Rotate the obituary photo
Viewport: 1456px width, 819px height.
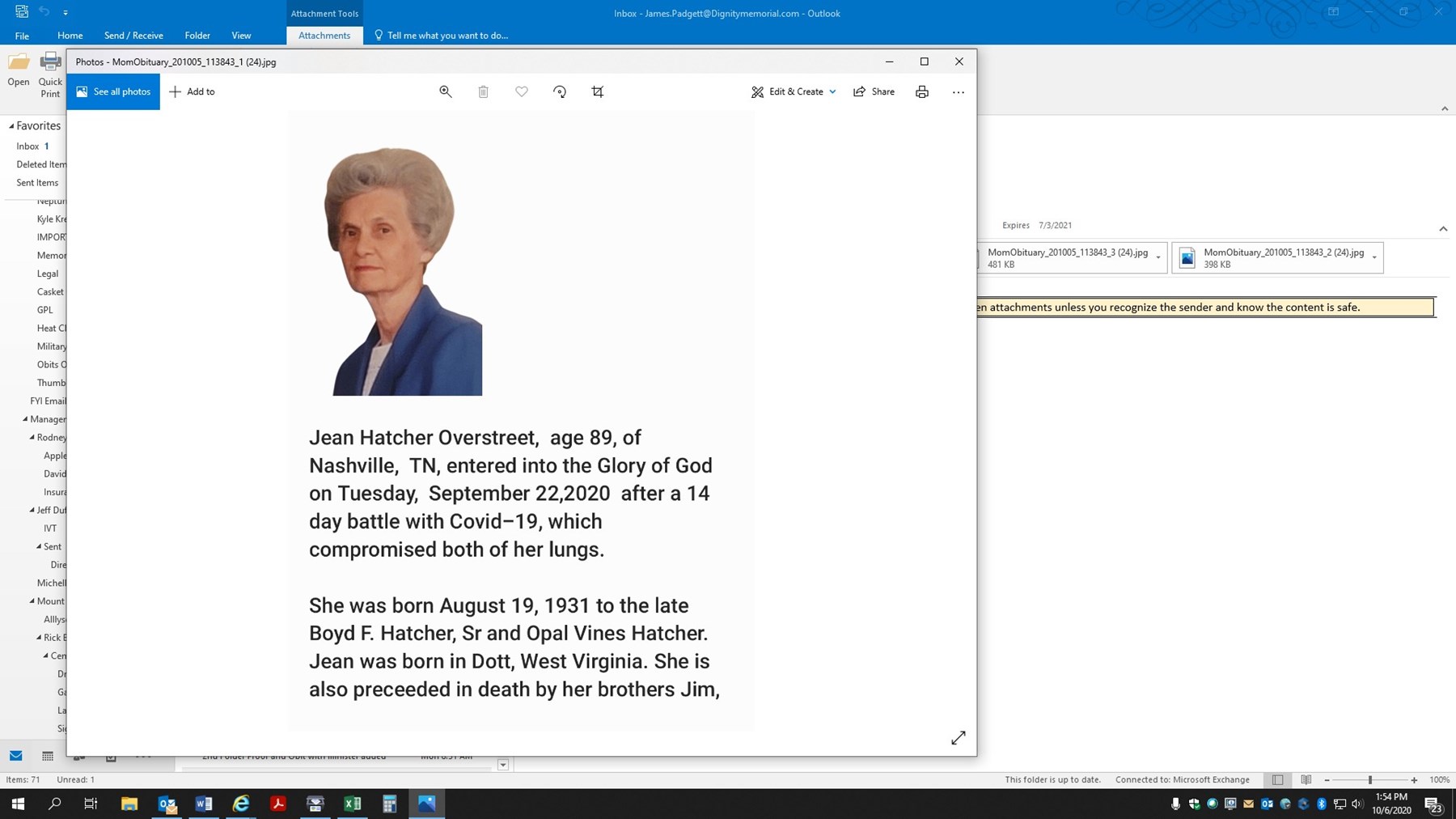coord(559,91)
